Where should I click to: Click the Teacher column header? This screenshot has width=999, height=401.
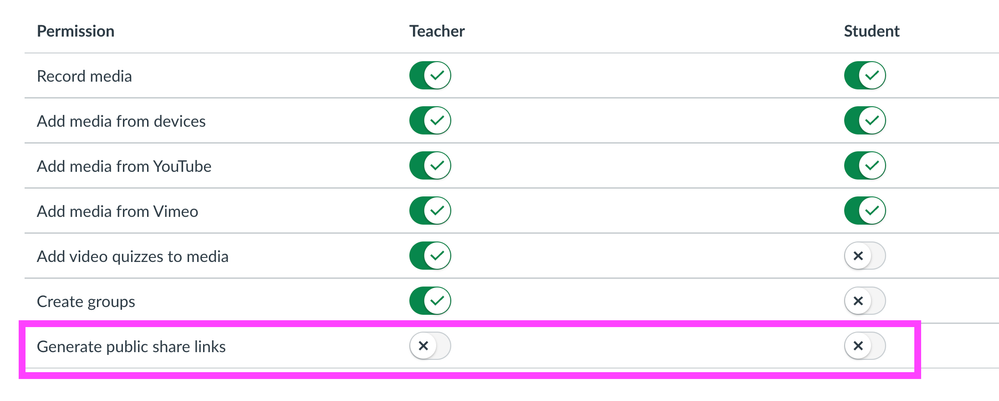click(x=437, y=31)
